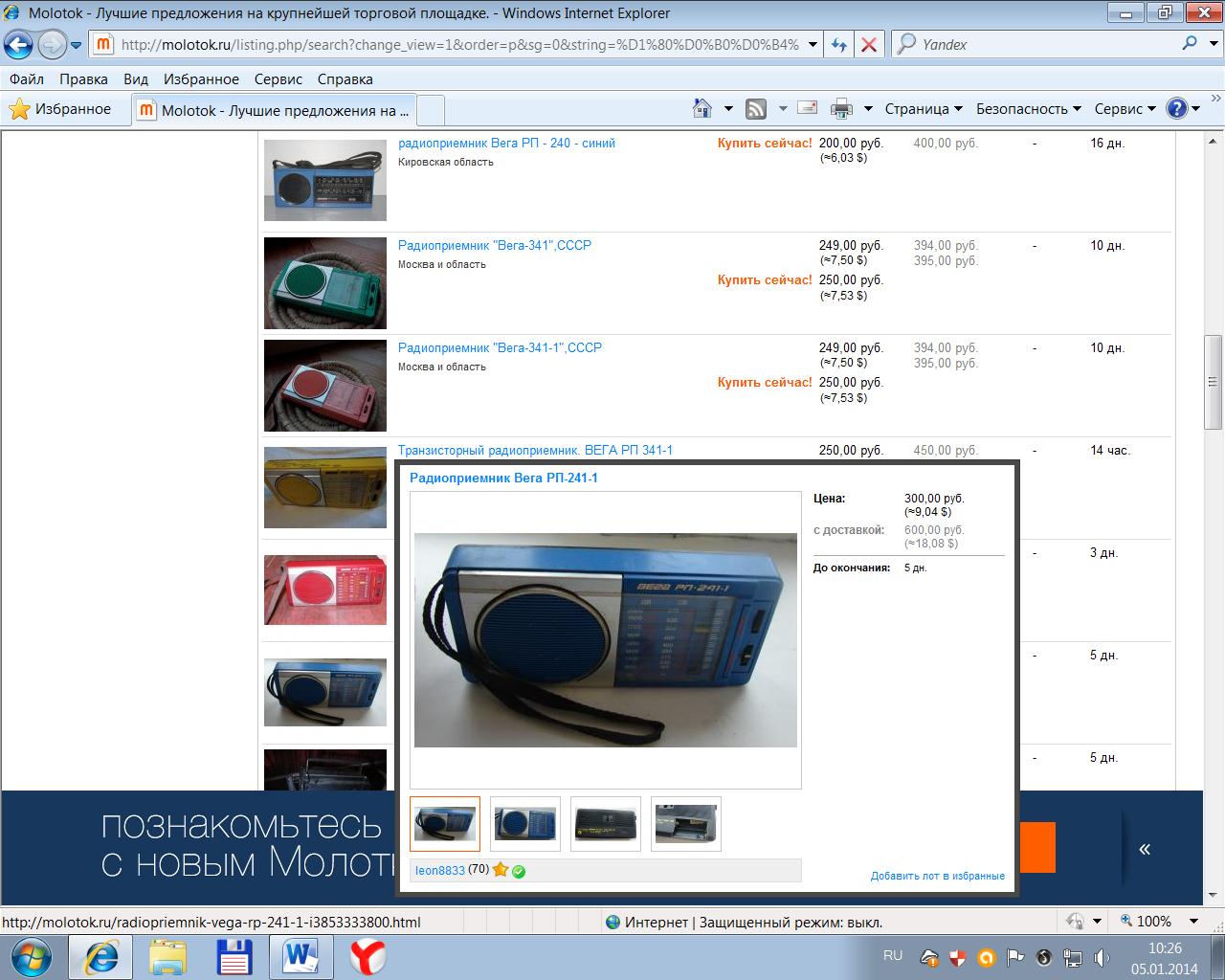The image size is (1225, 980).
Task: Open Yandex browser taskbar icon
Action: click(367, 957)
